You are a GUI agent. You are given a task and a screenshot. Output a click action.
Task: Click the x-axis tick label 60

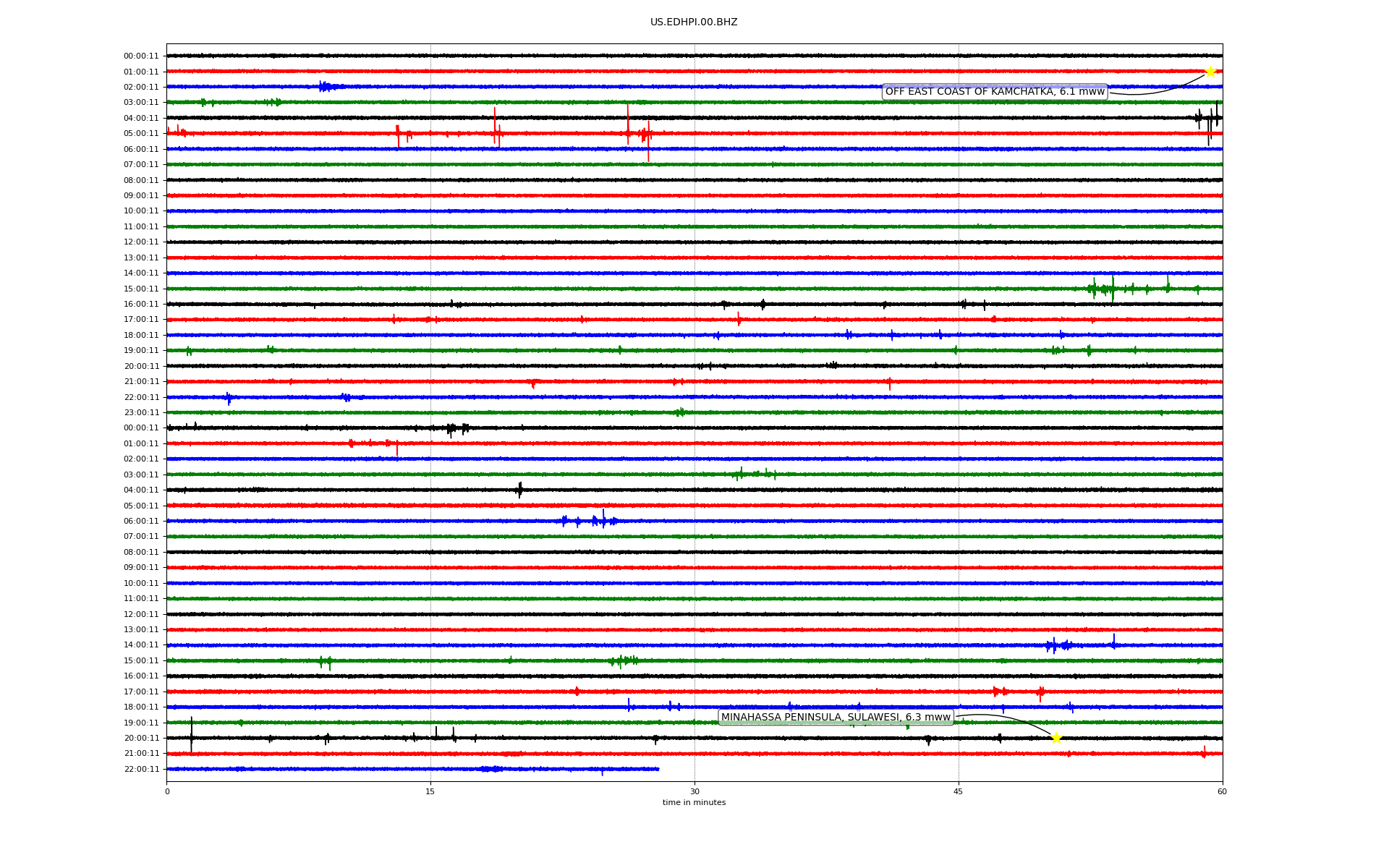click(x=1222, y=791)
